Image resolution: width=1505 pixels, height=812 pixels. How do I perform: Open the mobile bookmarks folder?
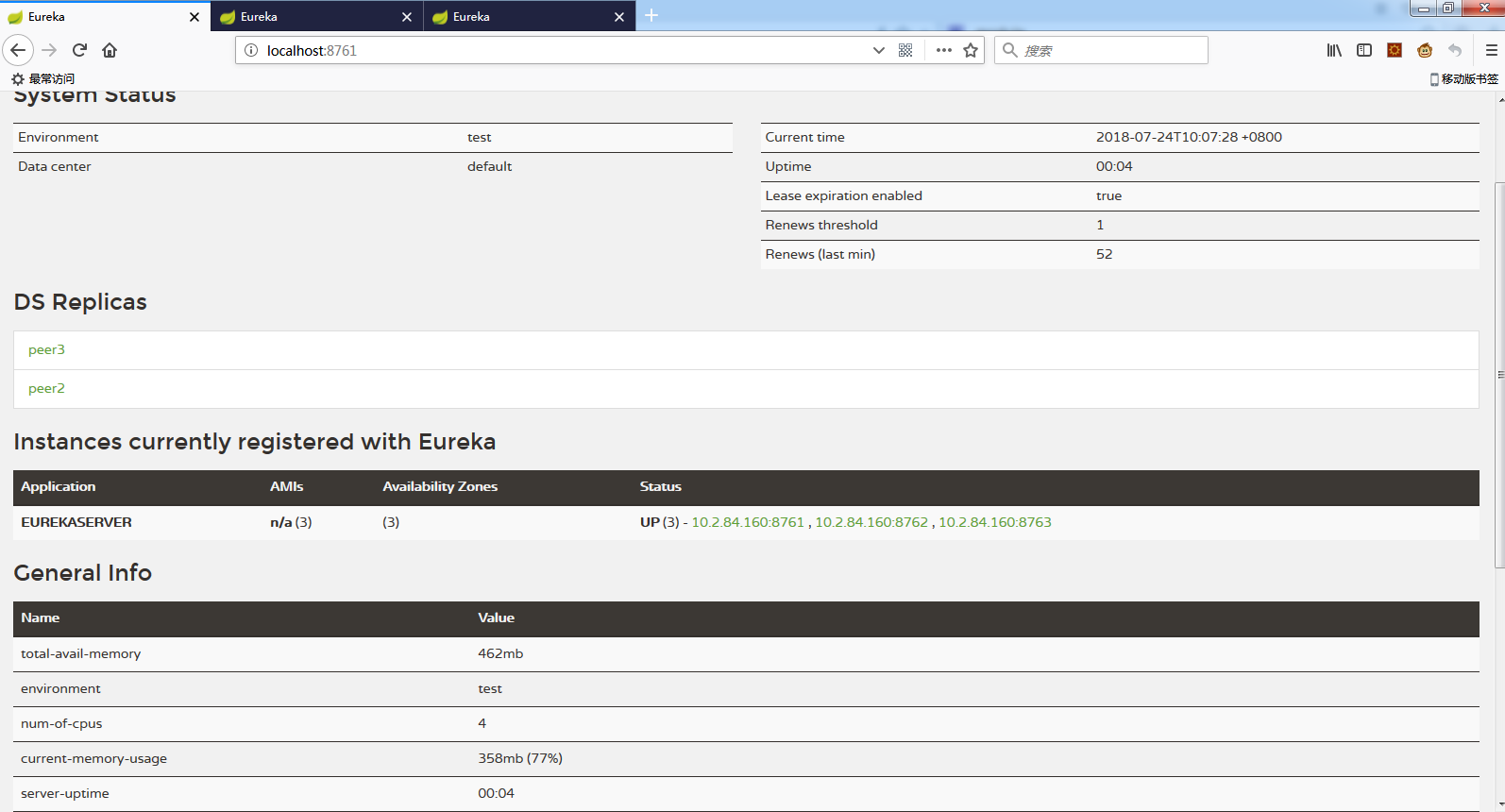click(1463, 79)
